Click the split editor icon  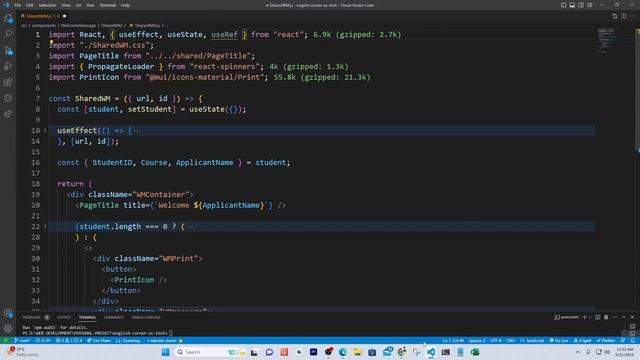624,16
